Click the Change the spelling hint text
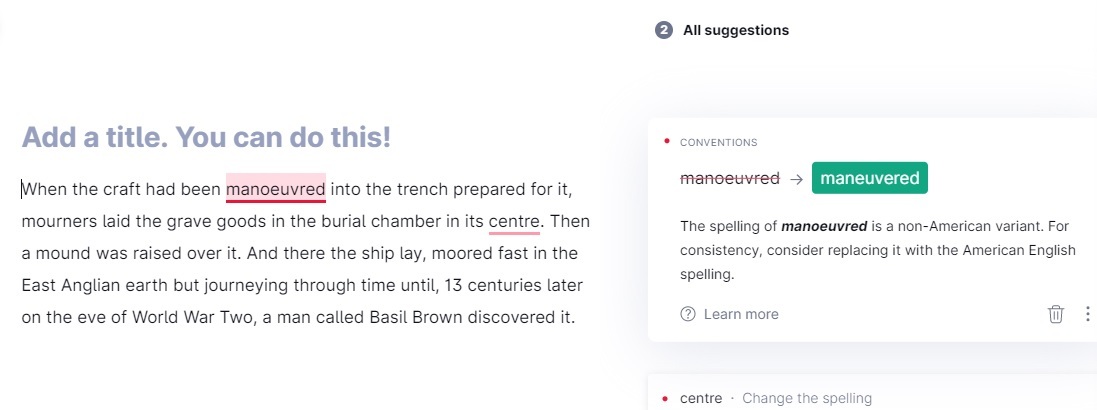Viewport: 1097px width, 410px height. coord(807,399)
